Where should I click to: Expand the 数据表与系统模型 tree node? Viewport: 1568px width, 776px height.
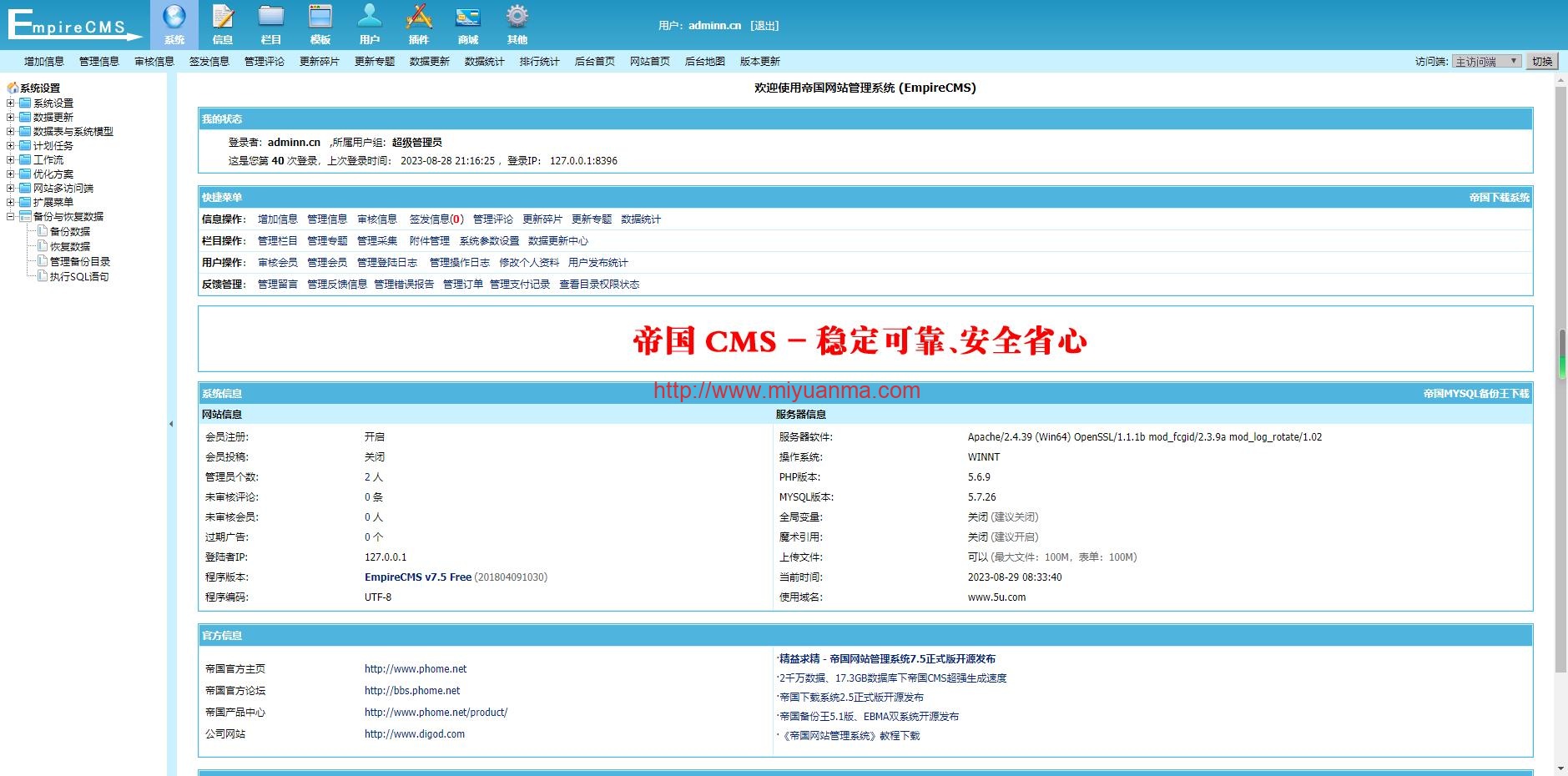[x=11, y=131]
